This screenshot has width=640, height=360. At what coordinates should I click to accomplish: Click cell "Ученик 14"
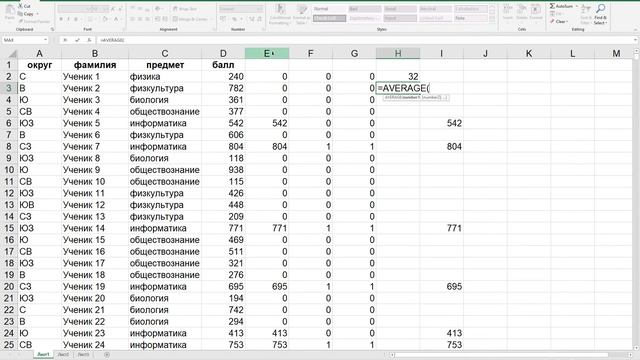tap(95, 228)
